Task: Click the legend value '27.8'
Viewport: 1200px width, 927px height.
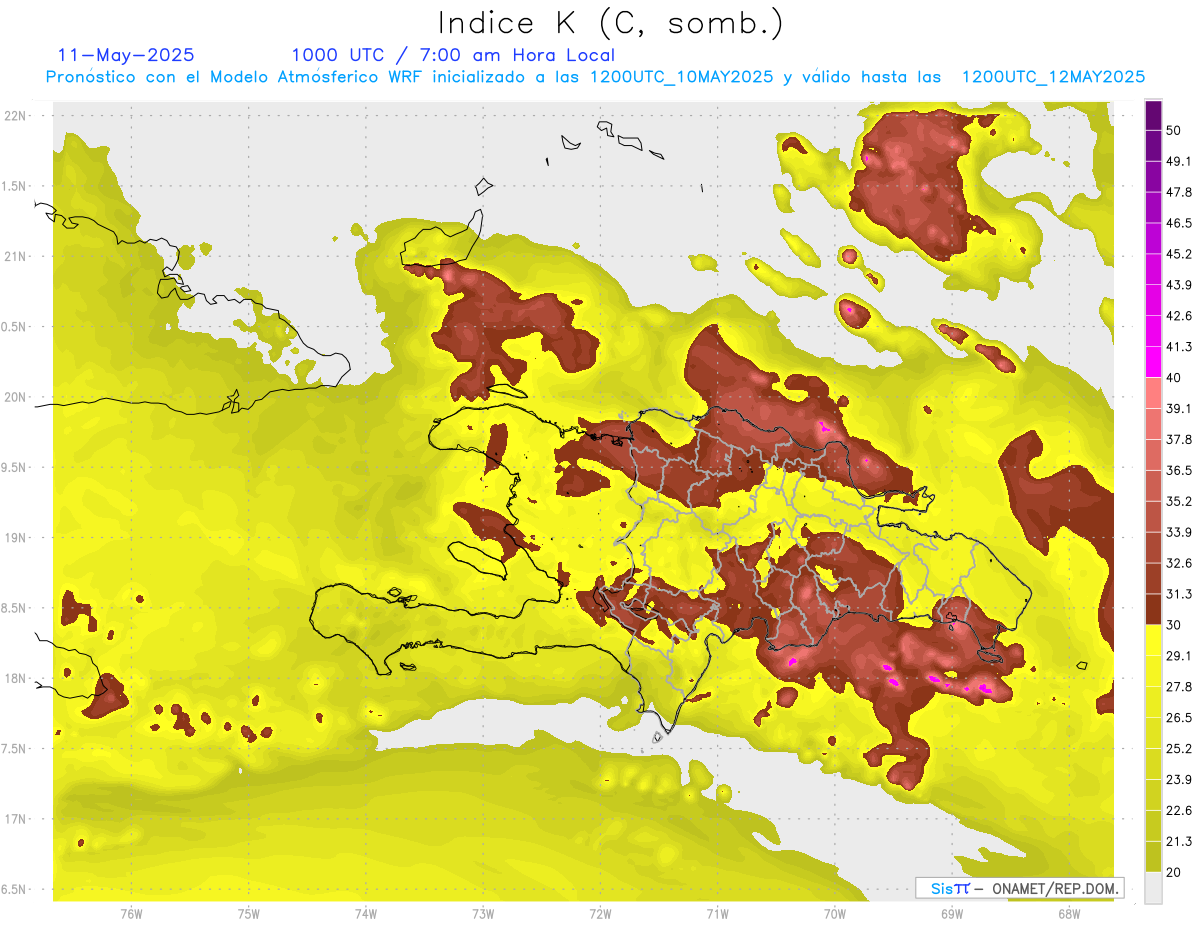Action: [x=1178, y=687]
